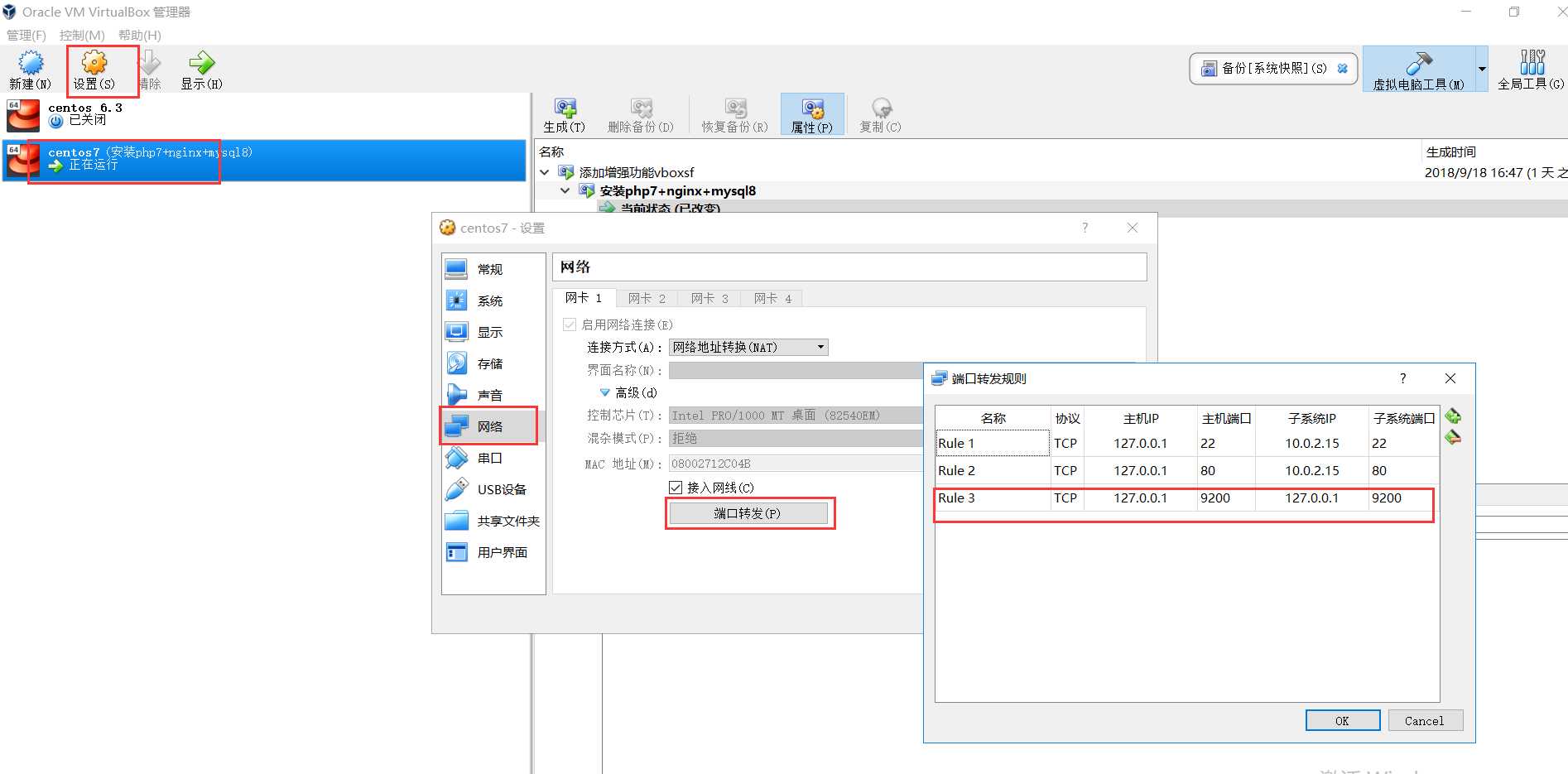Open User Interface (用户界面) settings category
Image resolution: width=1568 pixels, height=774 pixels.
(493, 552)
